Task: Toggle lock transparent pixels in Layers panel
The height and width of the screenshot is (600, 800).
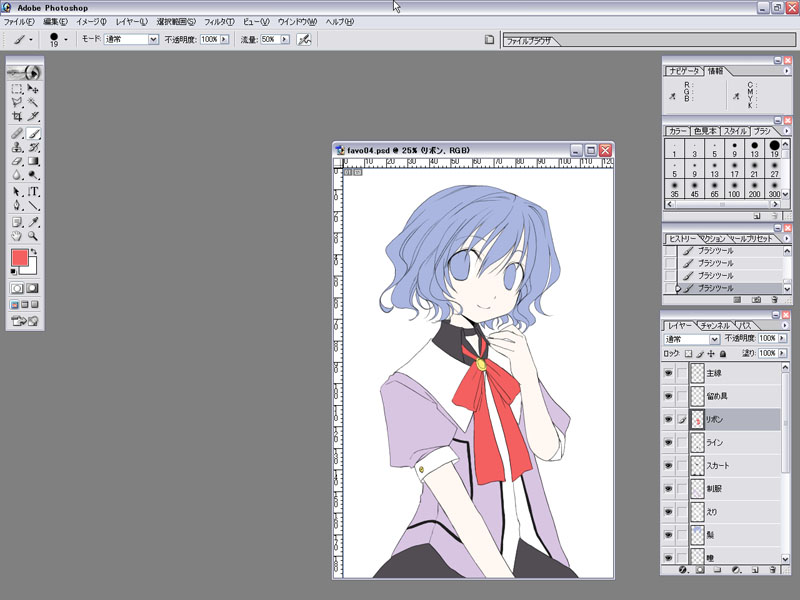Action: click(688, 354)
